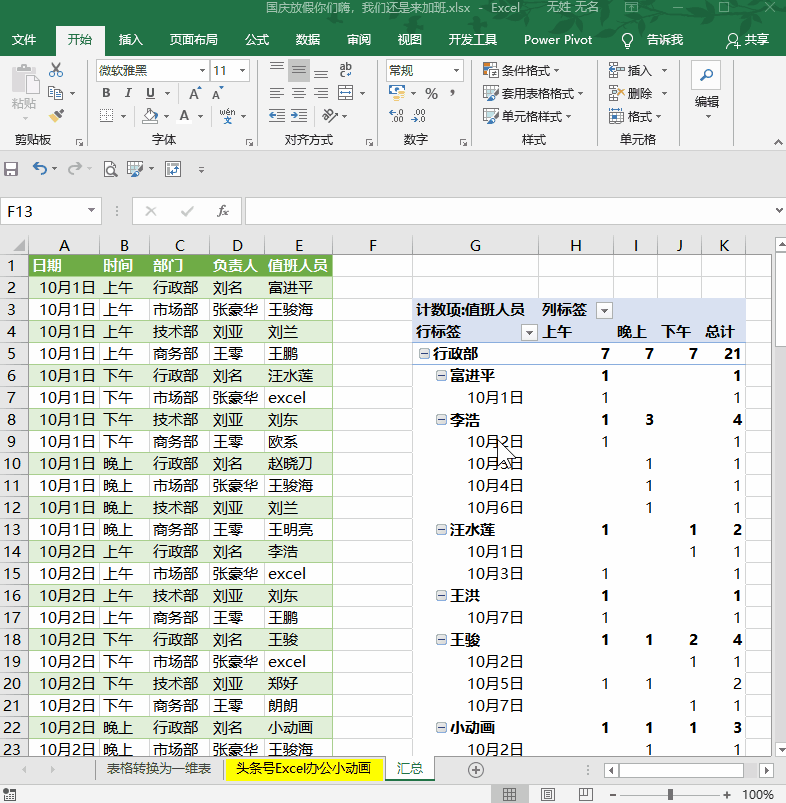
Task: Click the Merge and Center icon
Action: [346, 93]
